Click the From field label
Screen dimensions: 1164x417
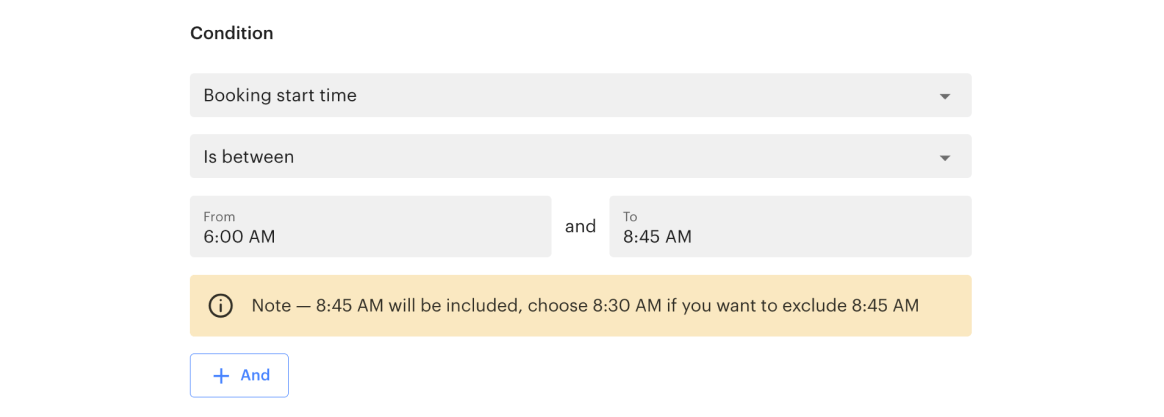click(219, 216)
